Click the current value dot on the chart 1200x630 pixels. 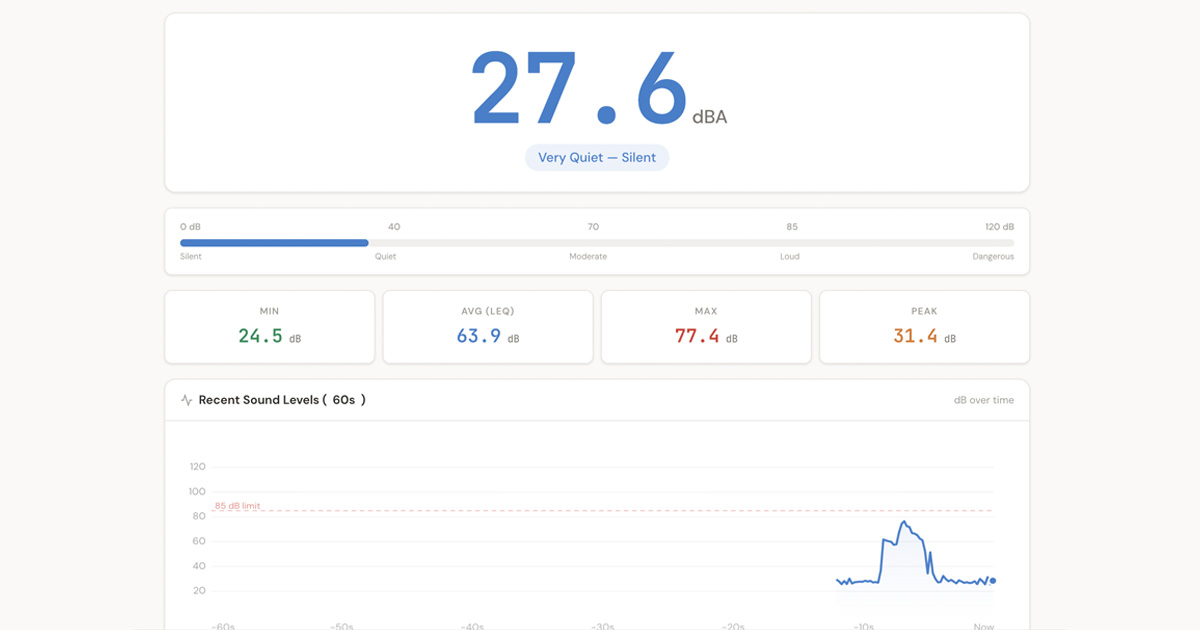pos(993,579)
